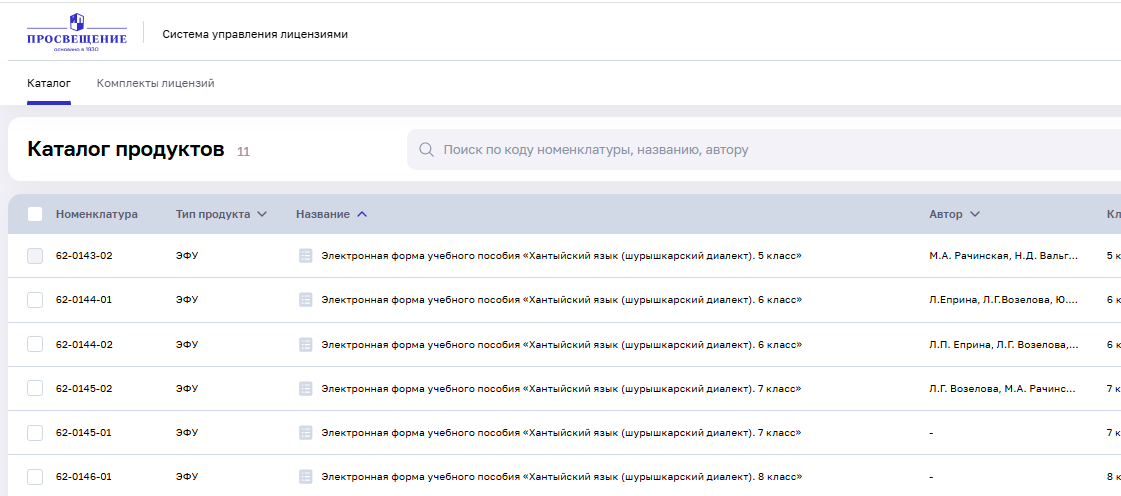
Task: Click document icon in row 62-0145-02
Action: point(306,389)
